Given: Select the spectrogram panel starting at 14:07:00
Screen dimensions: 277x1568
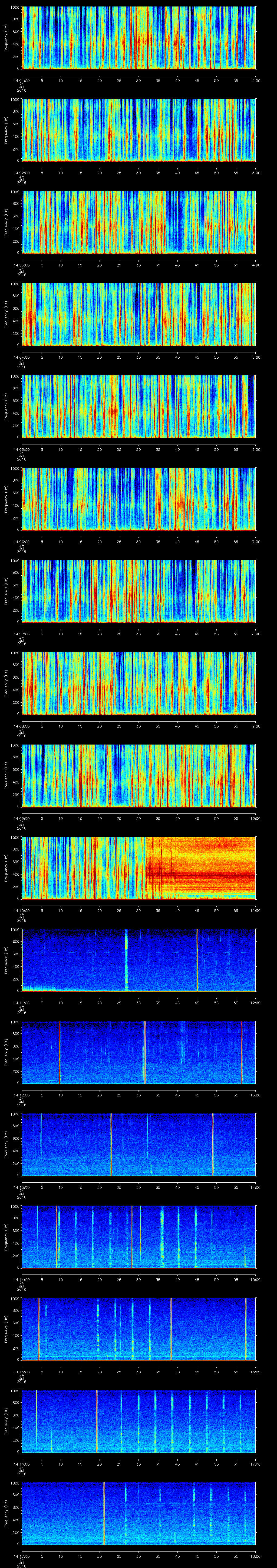Looking at the screenshot, I should pyautogui.click(x=139, y=591).
